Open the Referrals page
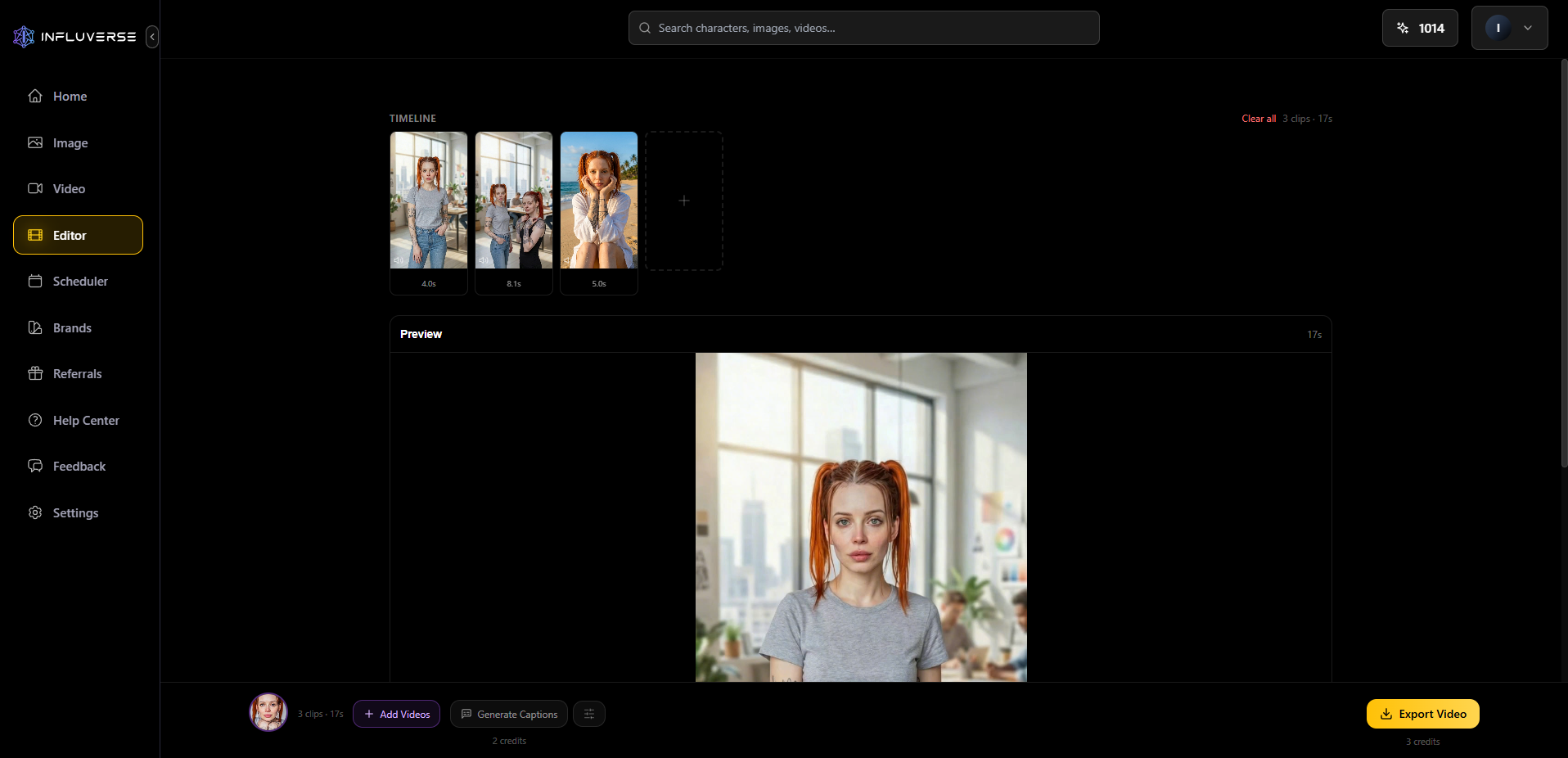This screenshot has width=1568, height=758. click(x=76, y=373)
